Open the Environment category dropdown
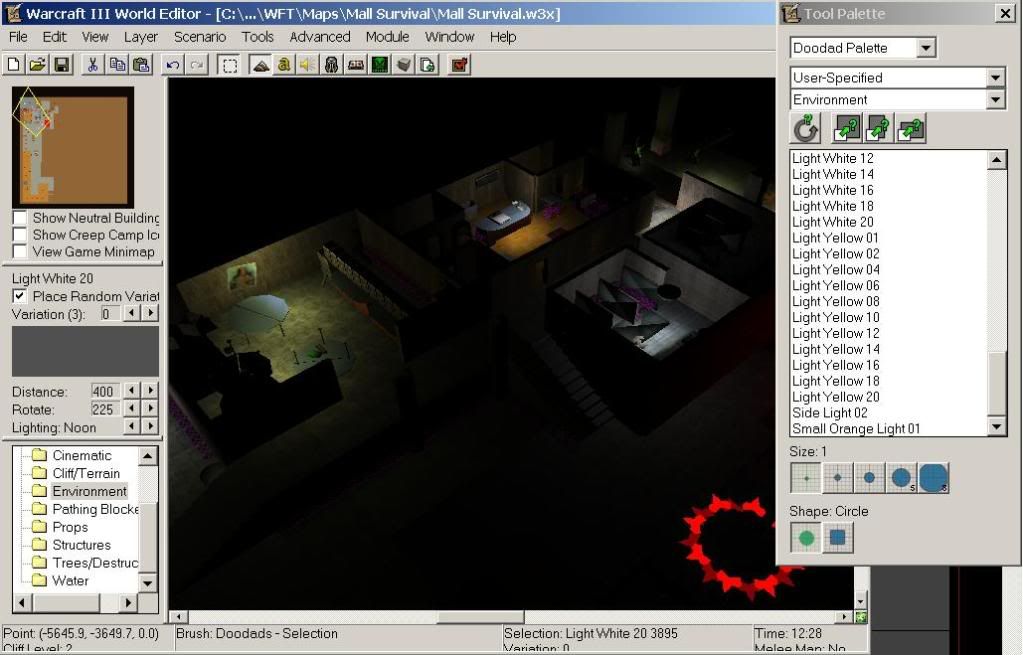This screenshot has height=655, width=1023. [995, 100]
